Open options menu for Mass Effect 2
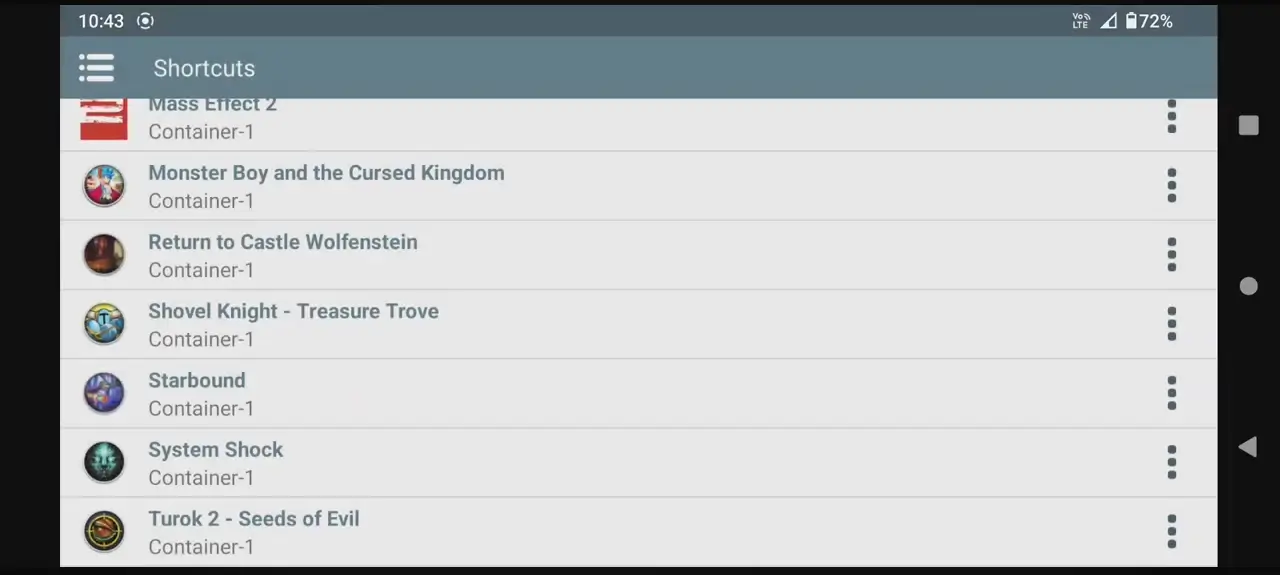The image size is (1280, 575). (1171, 117)
